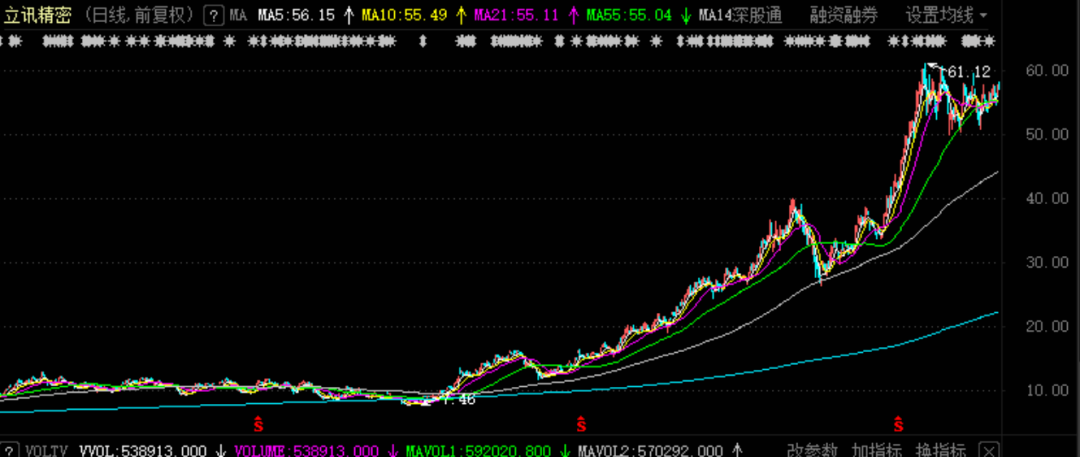Click the 换指标 button
Screen dimensions: 1080x457
tap(940, 450)
